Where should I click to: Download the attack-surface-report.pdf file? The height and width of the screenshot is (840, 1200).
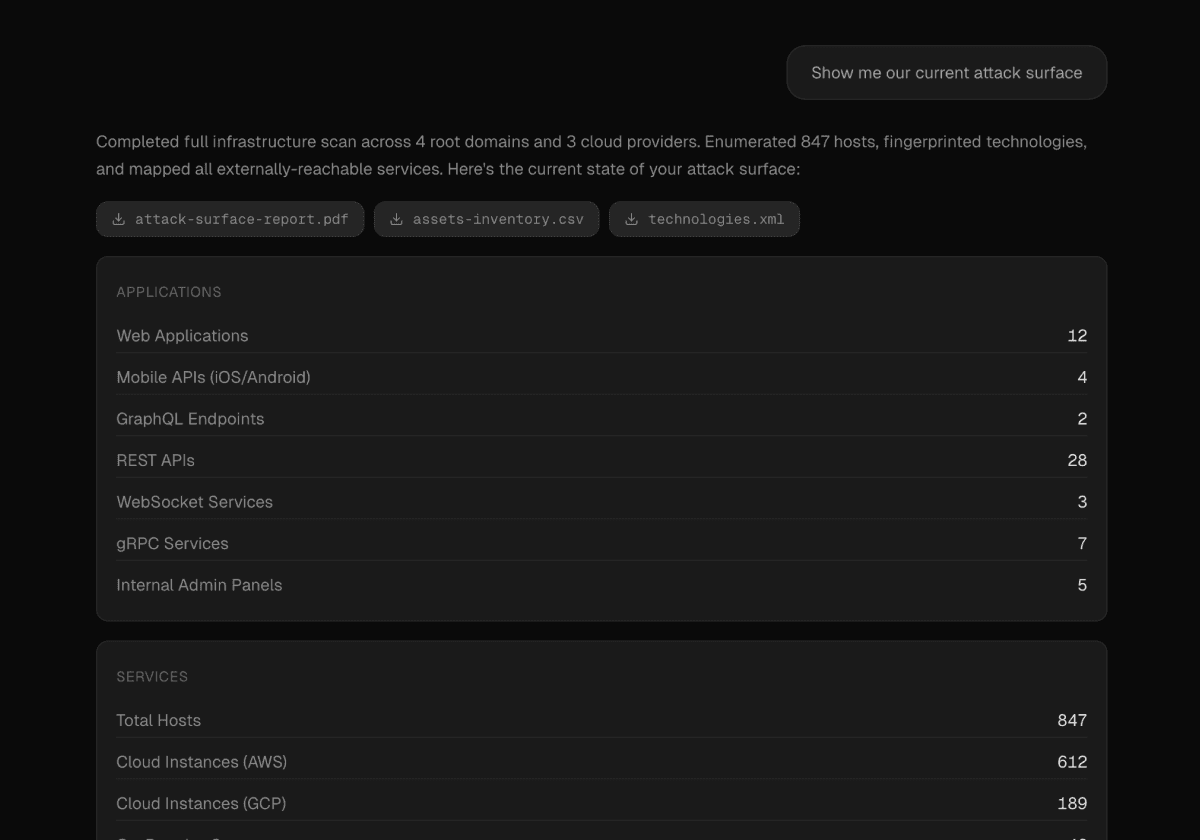[x=241, y=219]
